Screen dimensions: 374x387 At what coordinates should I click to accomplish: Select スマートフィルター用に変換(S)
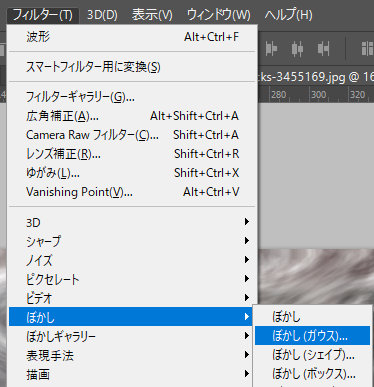coord(132,67)
